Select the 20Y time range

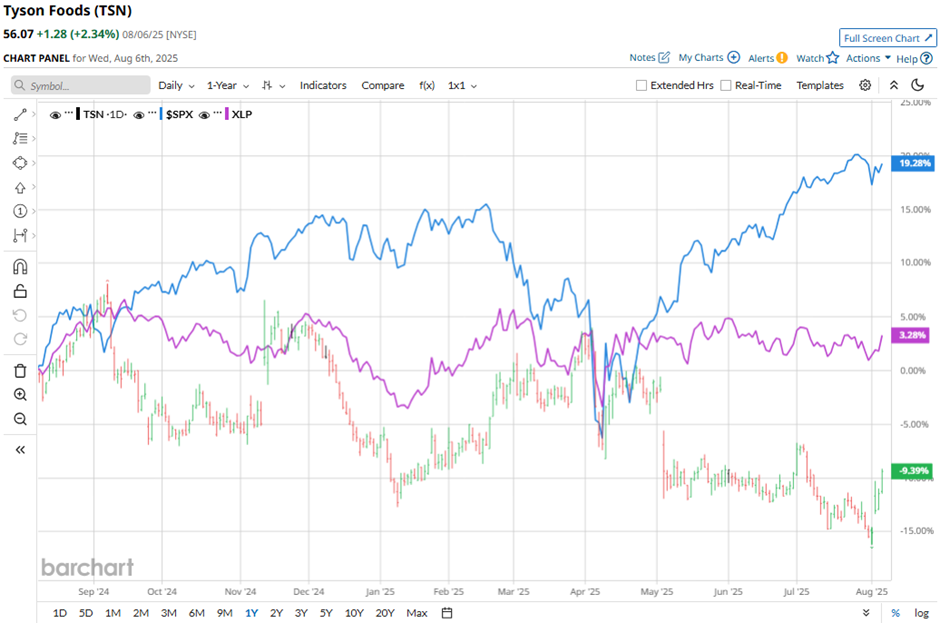click(385, 613)
